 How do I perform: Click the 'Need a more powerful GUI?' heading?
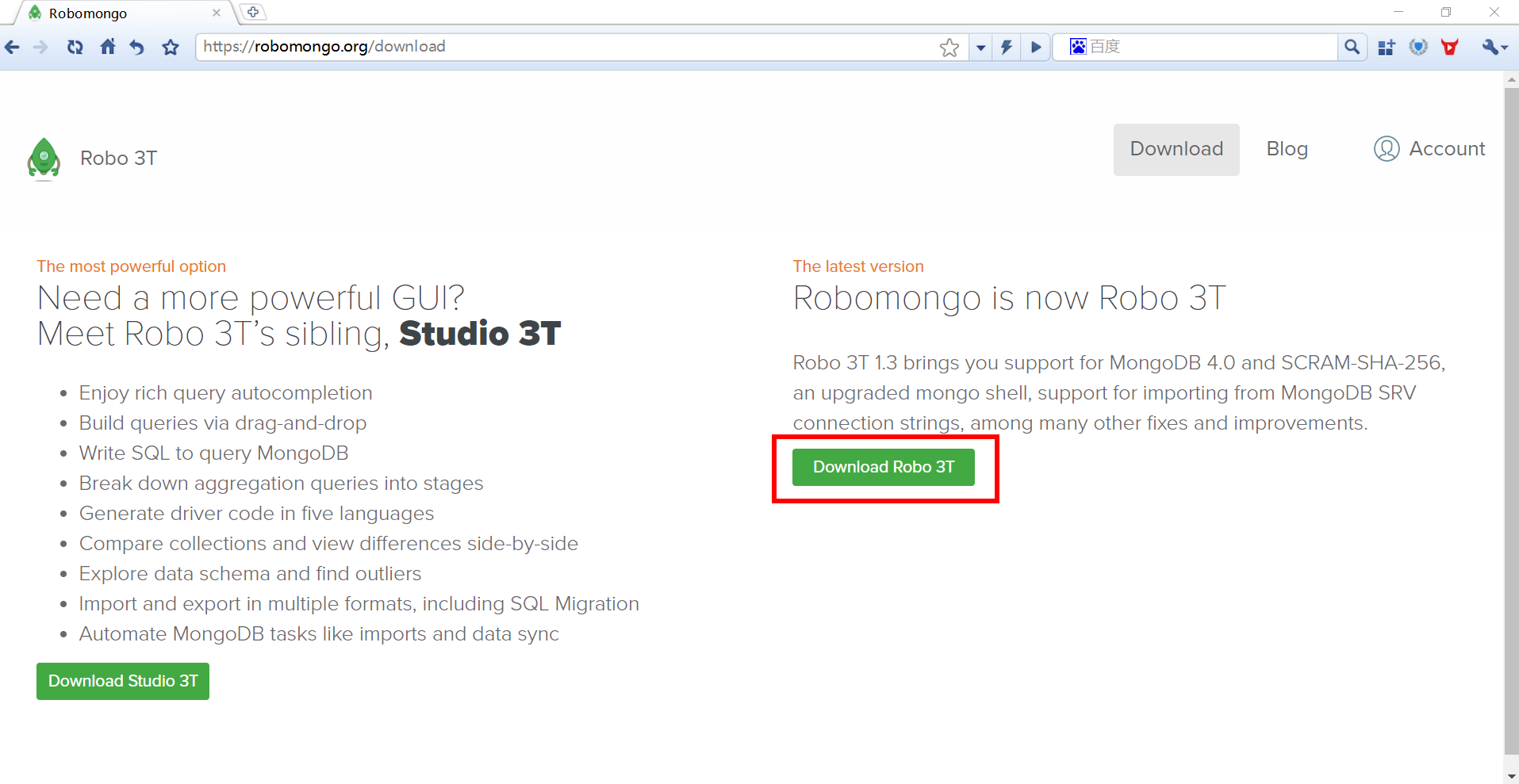click(x=251, y=299)
